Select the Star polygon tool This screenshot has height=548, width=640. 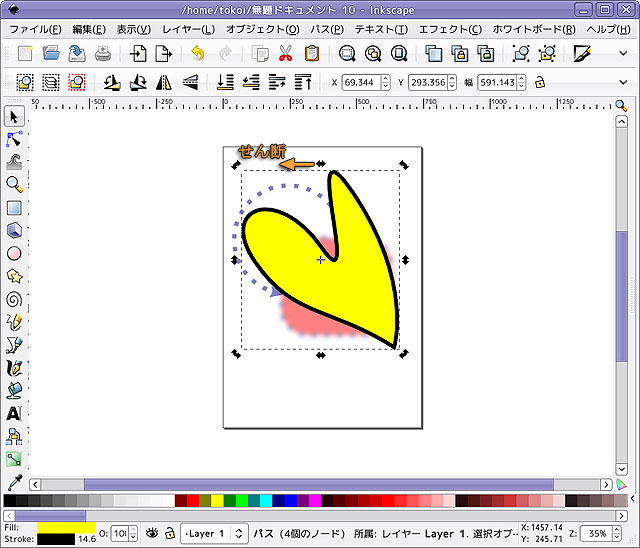tap(14, 276)
